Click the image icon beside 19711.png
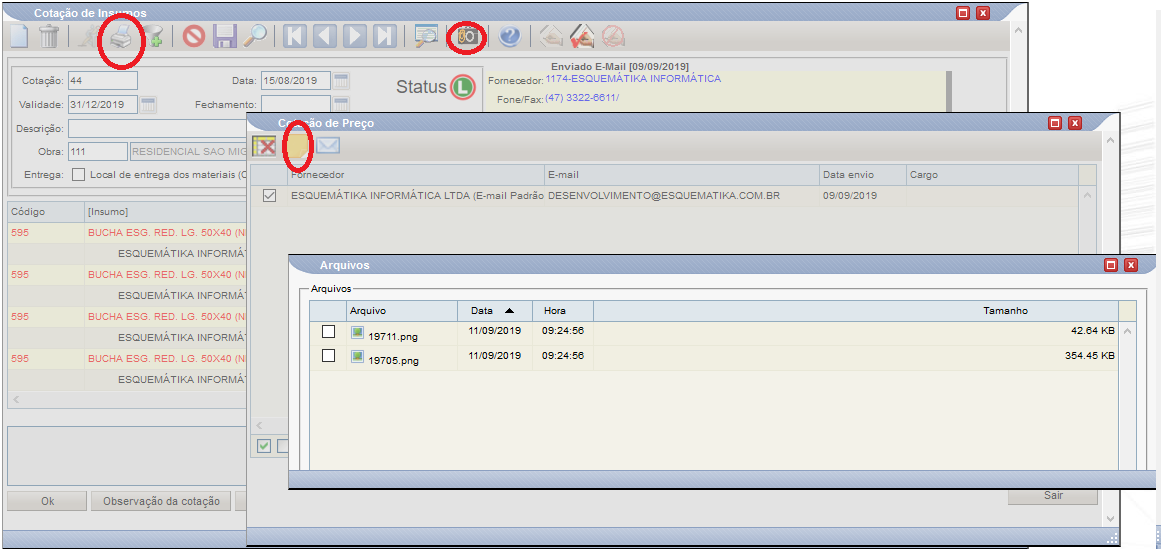The width and height of the screenshot is (1162, 549). click(357, 333)
